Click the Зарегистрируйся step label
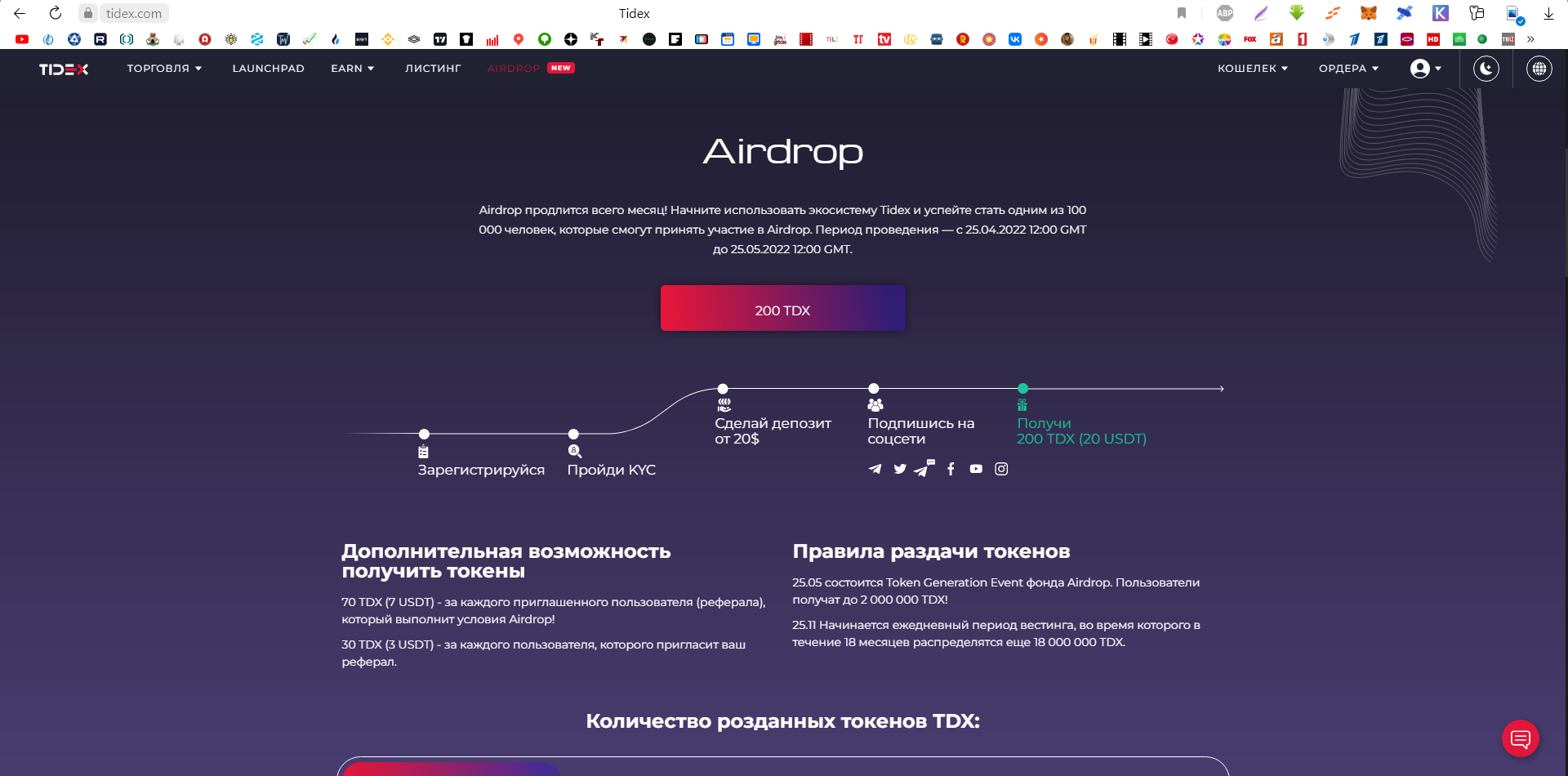This screenshot has width=1568, height=776. pos(481,470)
